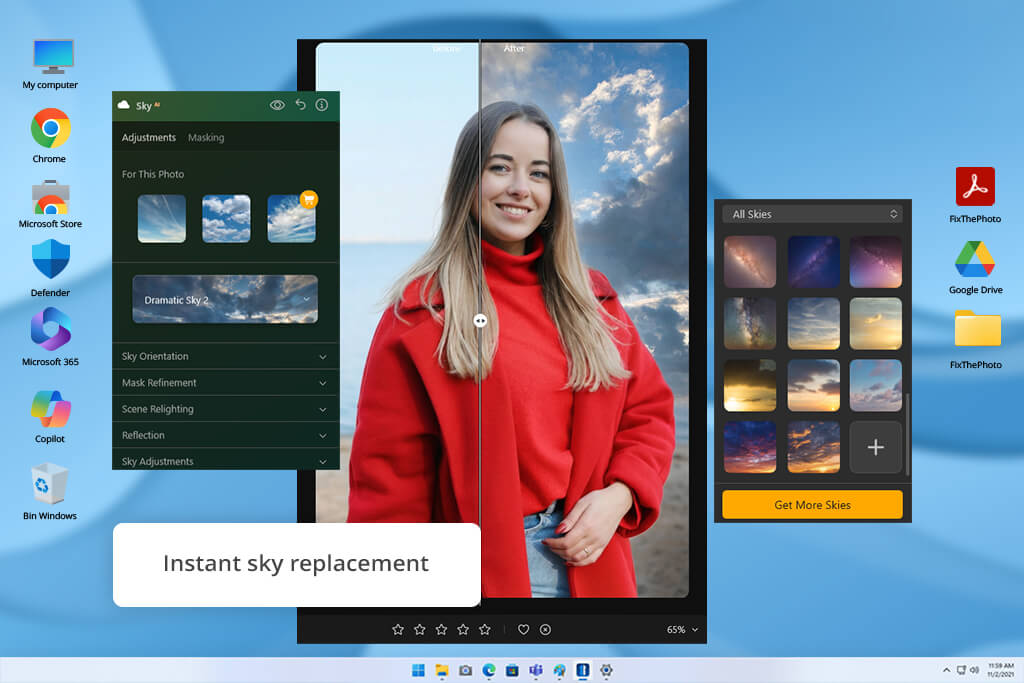Open Chrome desktop icon
This screenshot has height=683, width=1024.
click(50, 129)
